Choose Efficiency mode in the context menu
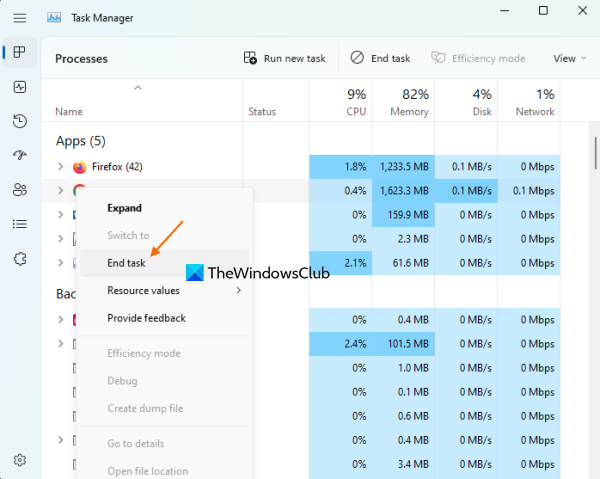Screen dimensions: 600x479 pos(165,353)
